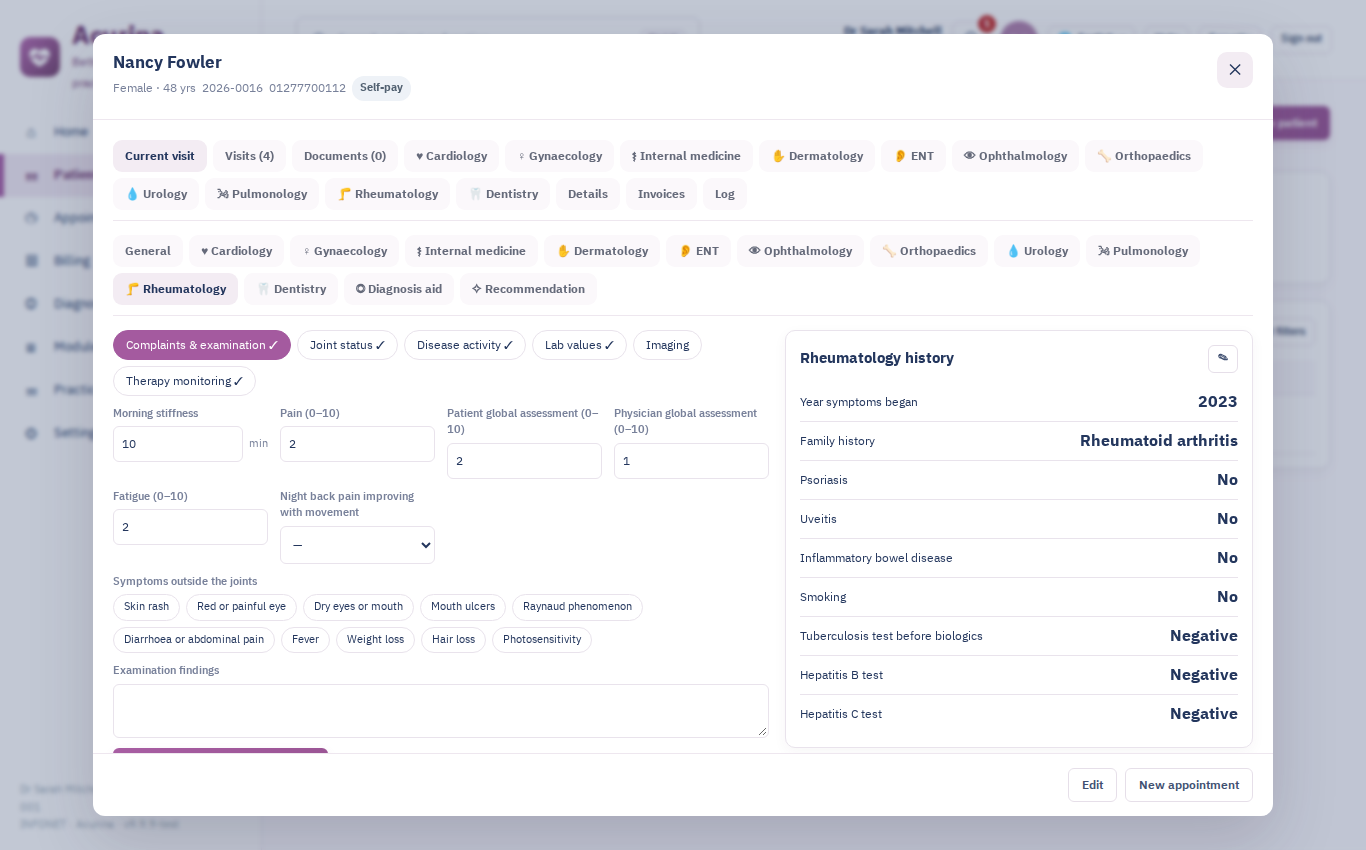This screenshot has width=1366, height=850.
Task: Open the Recommendation sparkle section
Action: tap(528, 289)
